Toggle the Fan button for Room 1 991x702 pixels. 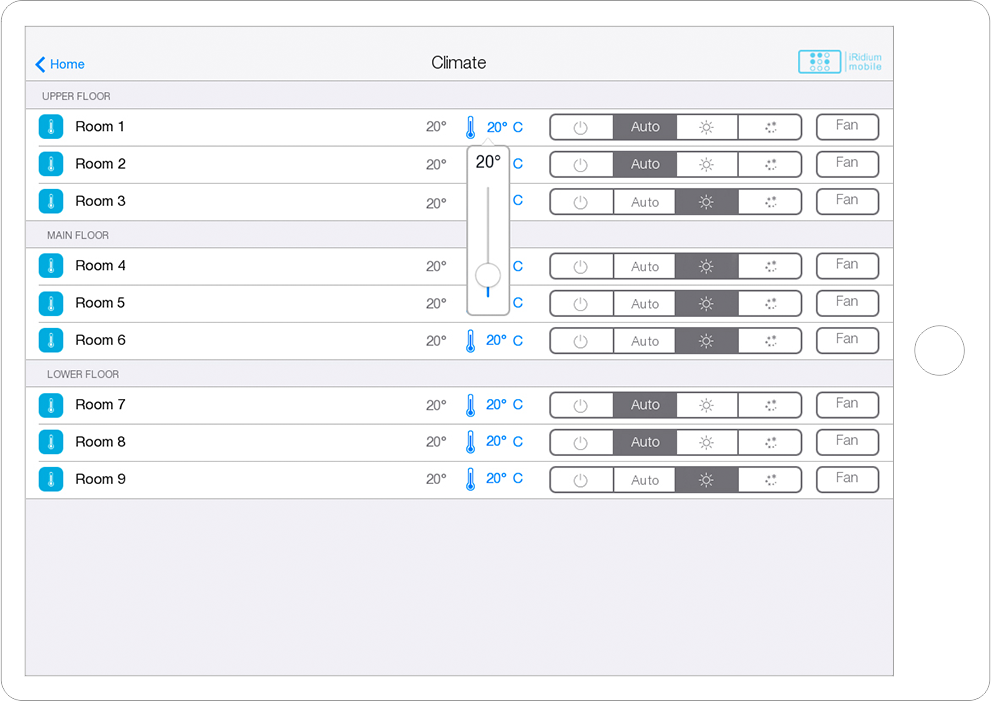(847, 127)
